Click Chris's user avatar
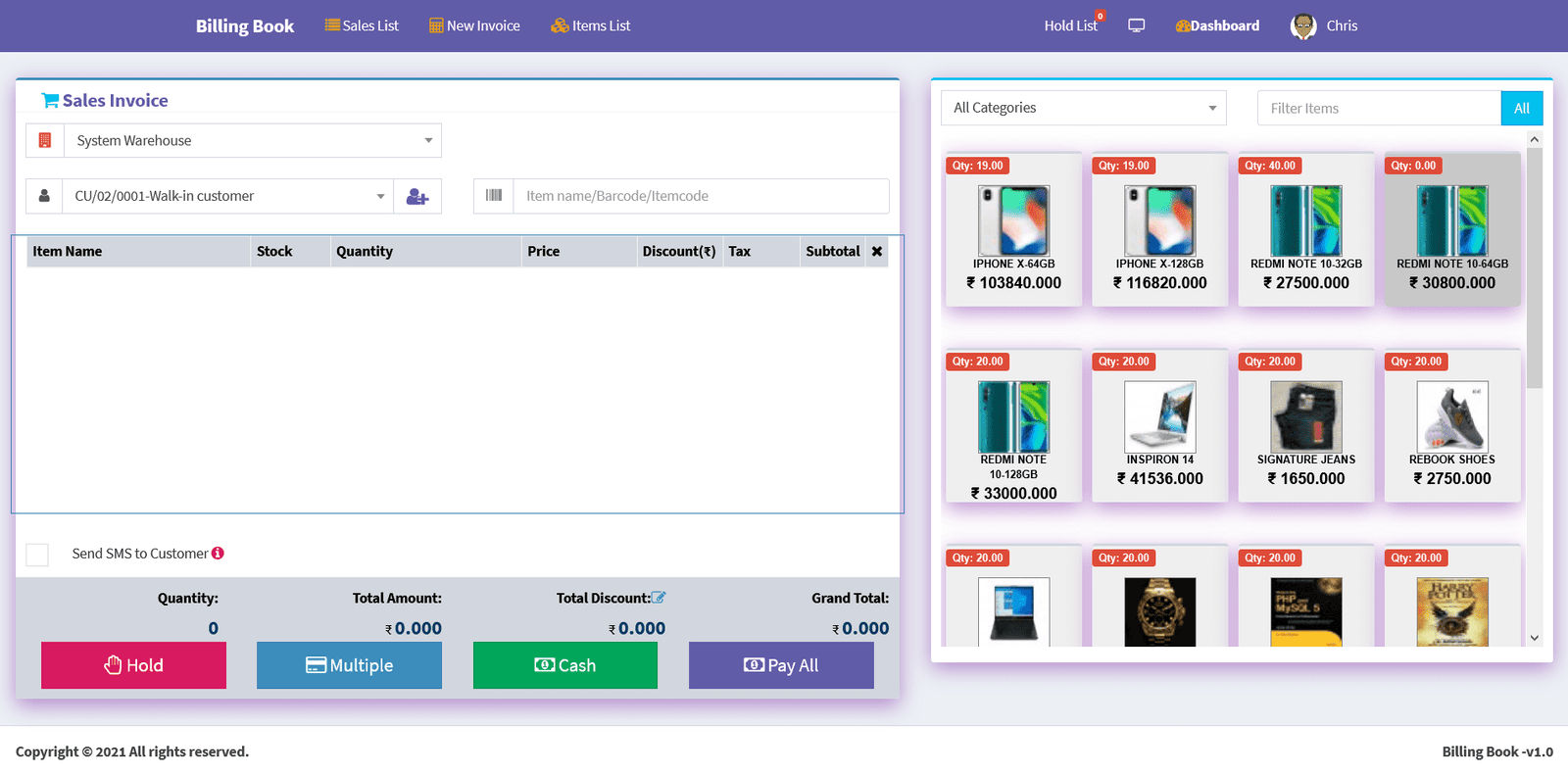The height and width of the screenshot is (774, 1568). point(1303,26)
